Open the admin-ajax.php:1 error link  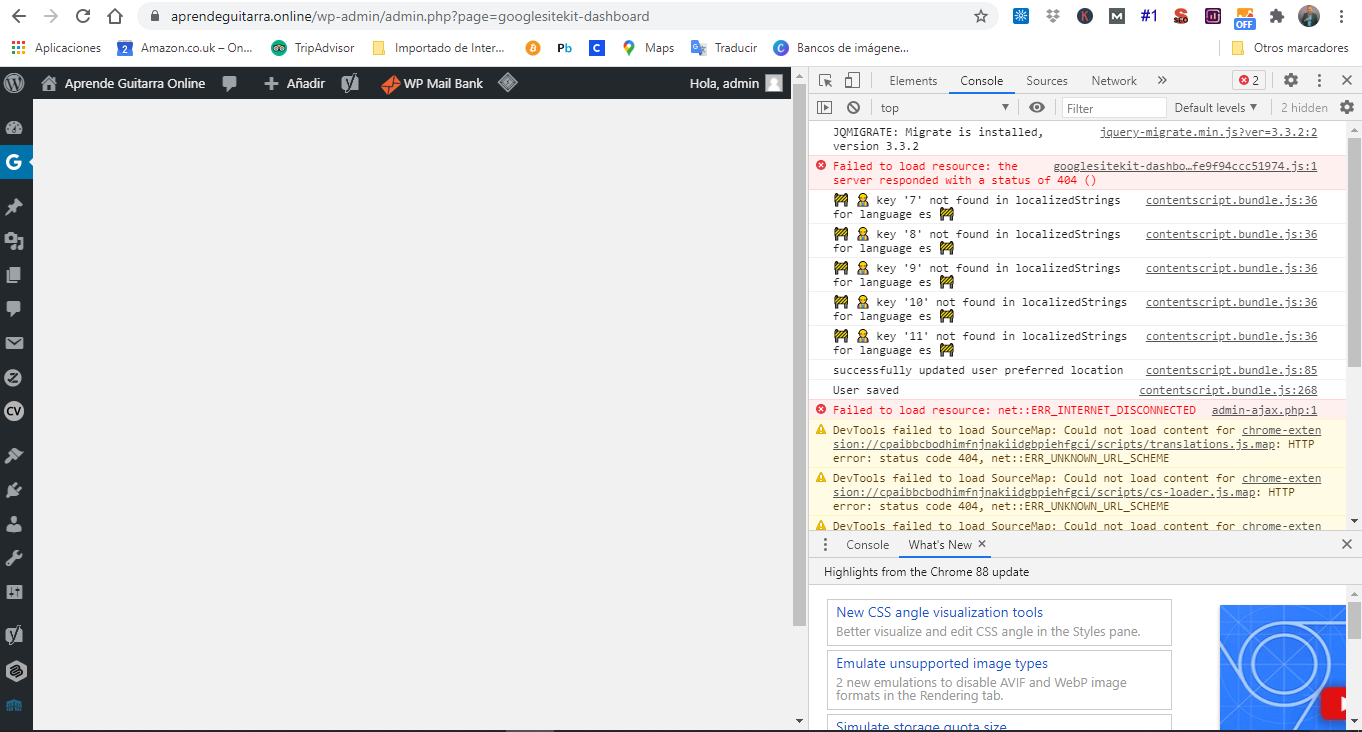click(x=1264, y=410)
